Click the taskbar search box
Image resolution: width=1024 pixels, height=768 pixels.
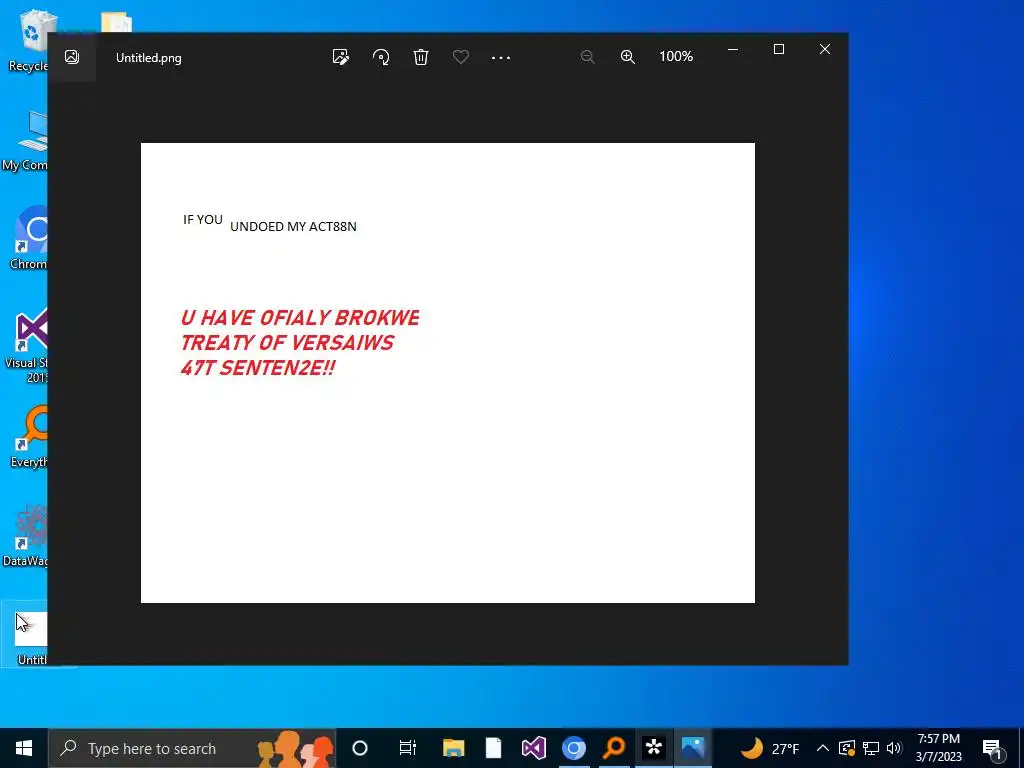pos(192,748)
